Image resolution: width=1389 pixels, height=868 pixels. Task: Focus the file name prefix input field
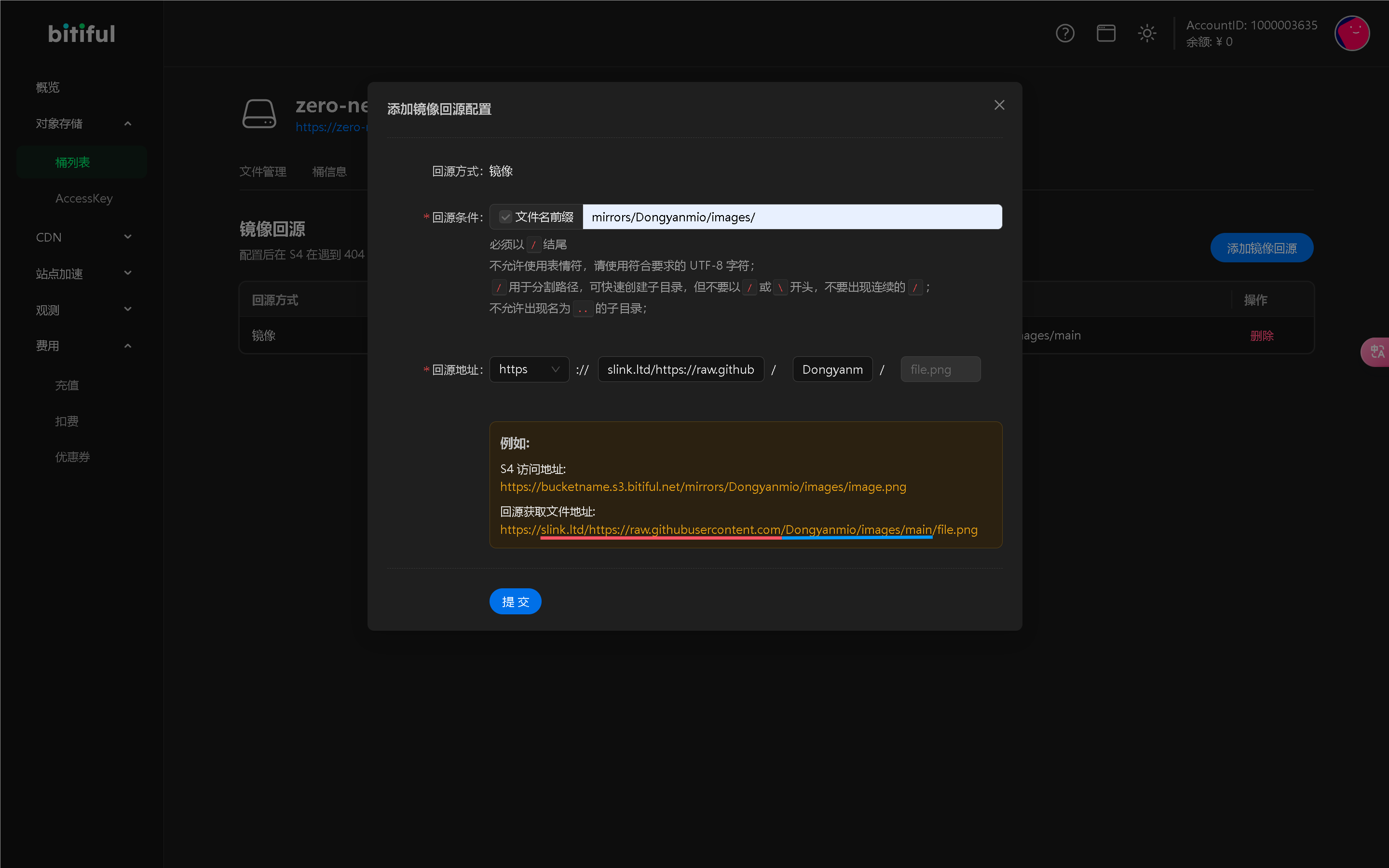tap(792, 217)
